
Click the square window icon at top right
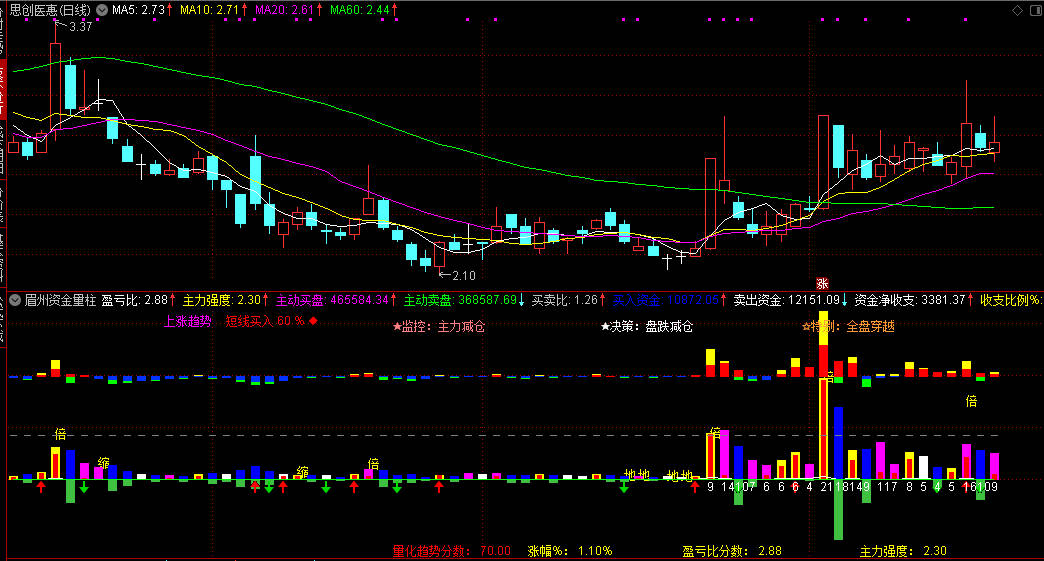(x=1034, y=10)
